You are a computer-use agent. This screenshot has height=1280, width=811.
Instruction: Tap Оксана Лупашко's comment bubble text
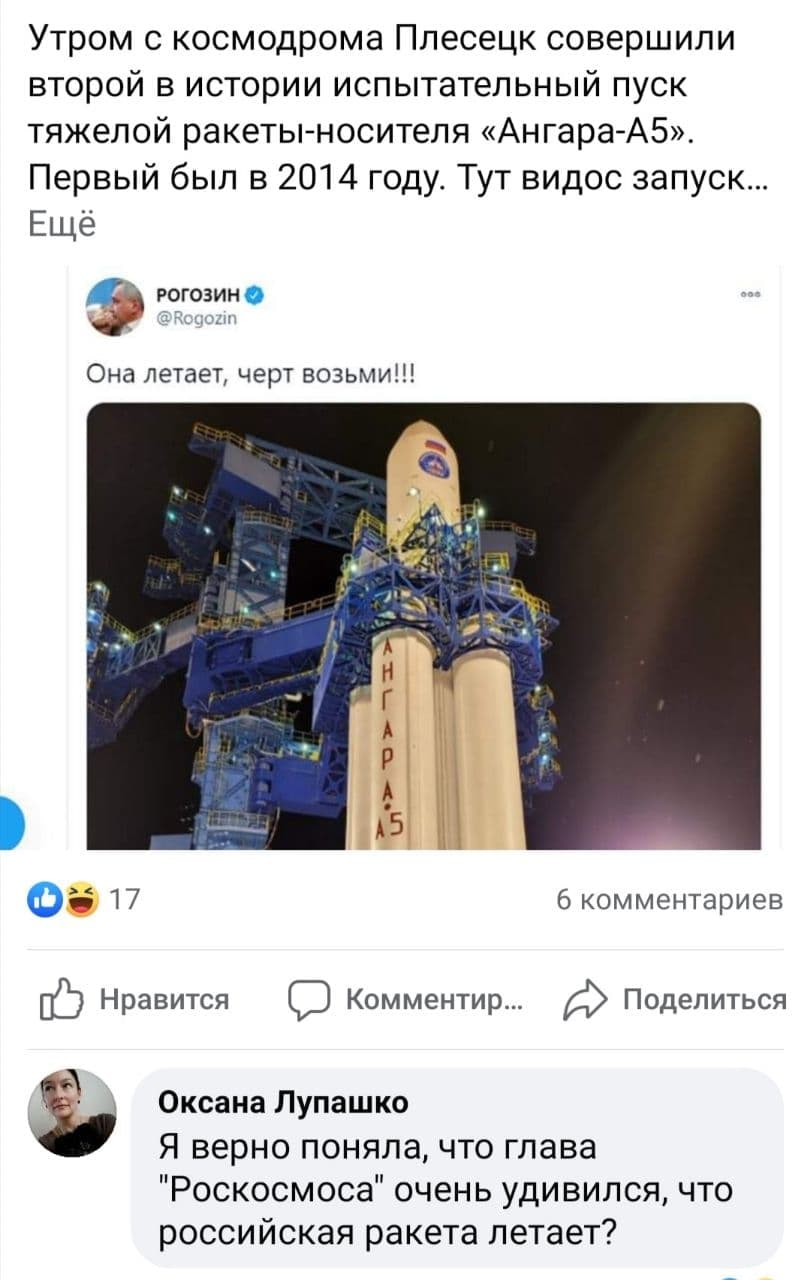446,1189
